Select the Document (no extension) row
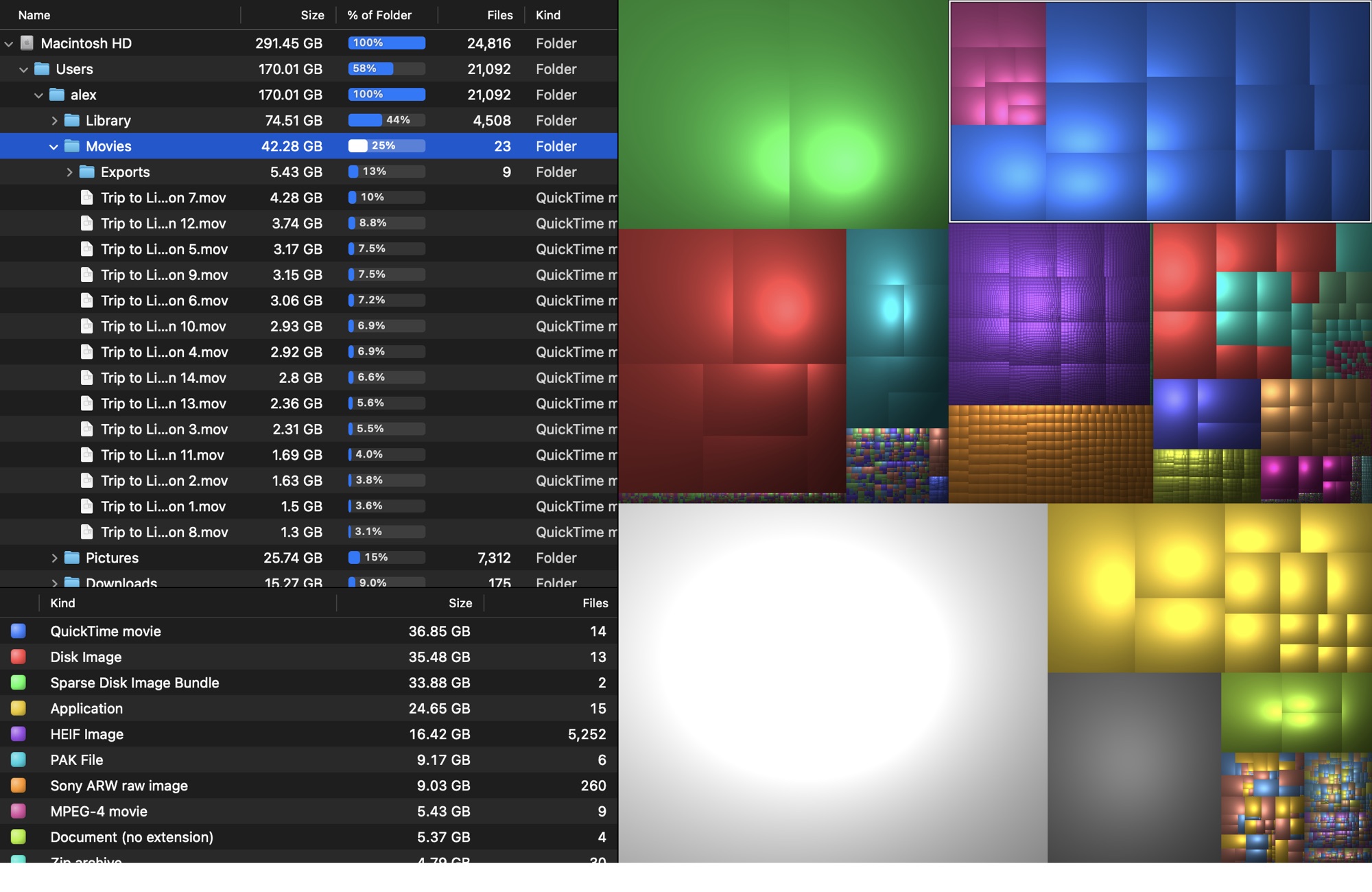The image size is (1372, 892). click(x=309, y=837)
